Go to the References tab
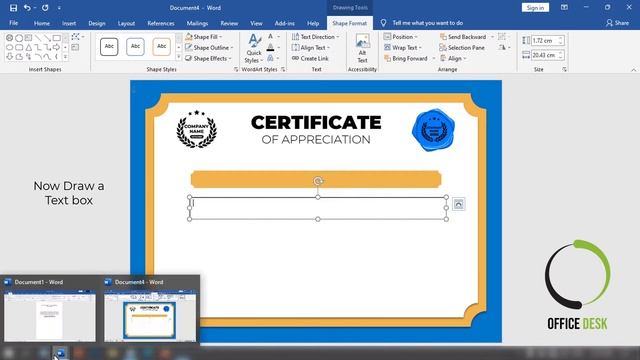Image resolution: width=640 pixels, height=360 pixels. pos(161,23)
